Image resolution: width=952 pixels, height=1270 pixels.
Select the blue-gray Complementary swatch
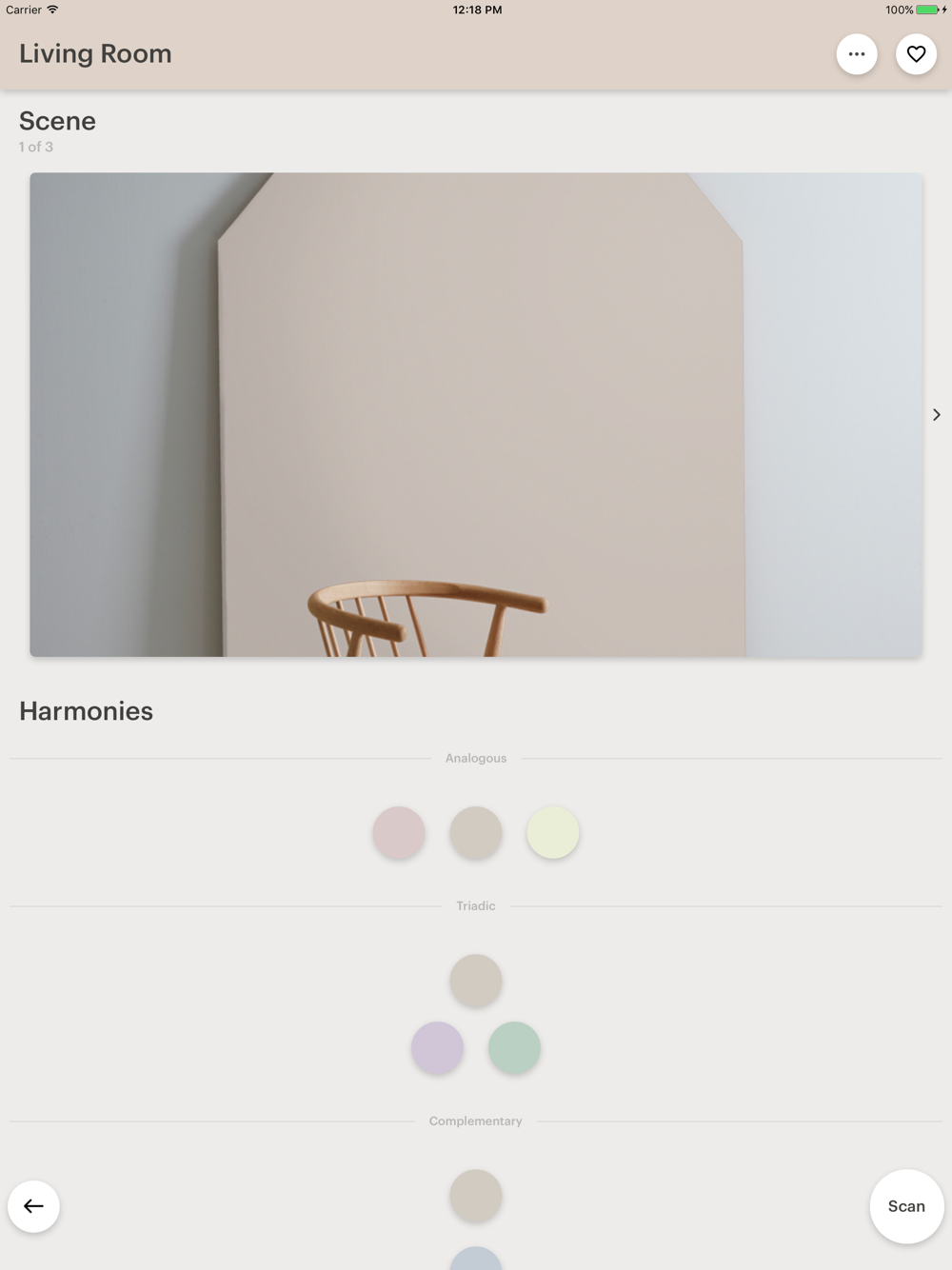[x=476, y=1259]
